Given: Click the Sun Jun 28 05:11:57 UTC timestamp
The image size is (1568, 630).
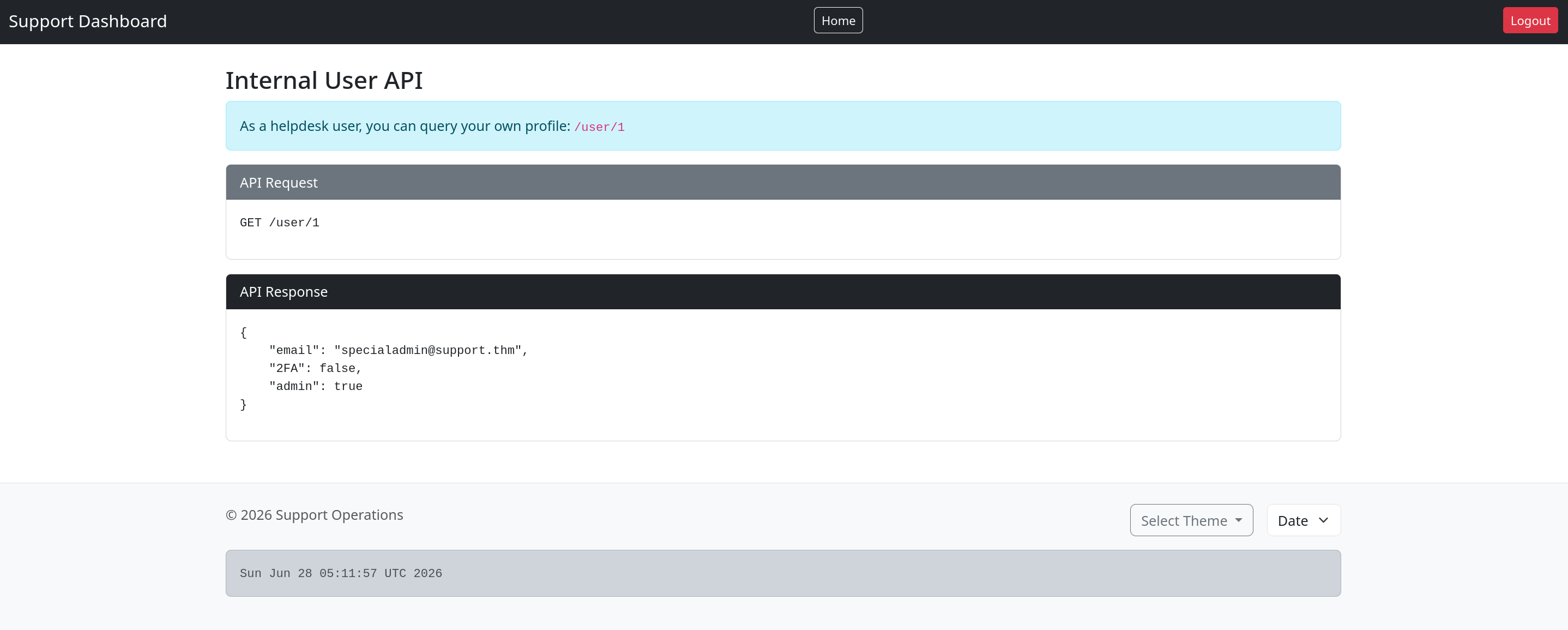Looking at the screenshot, I should coord(341,573).
